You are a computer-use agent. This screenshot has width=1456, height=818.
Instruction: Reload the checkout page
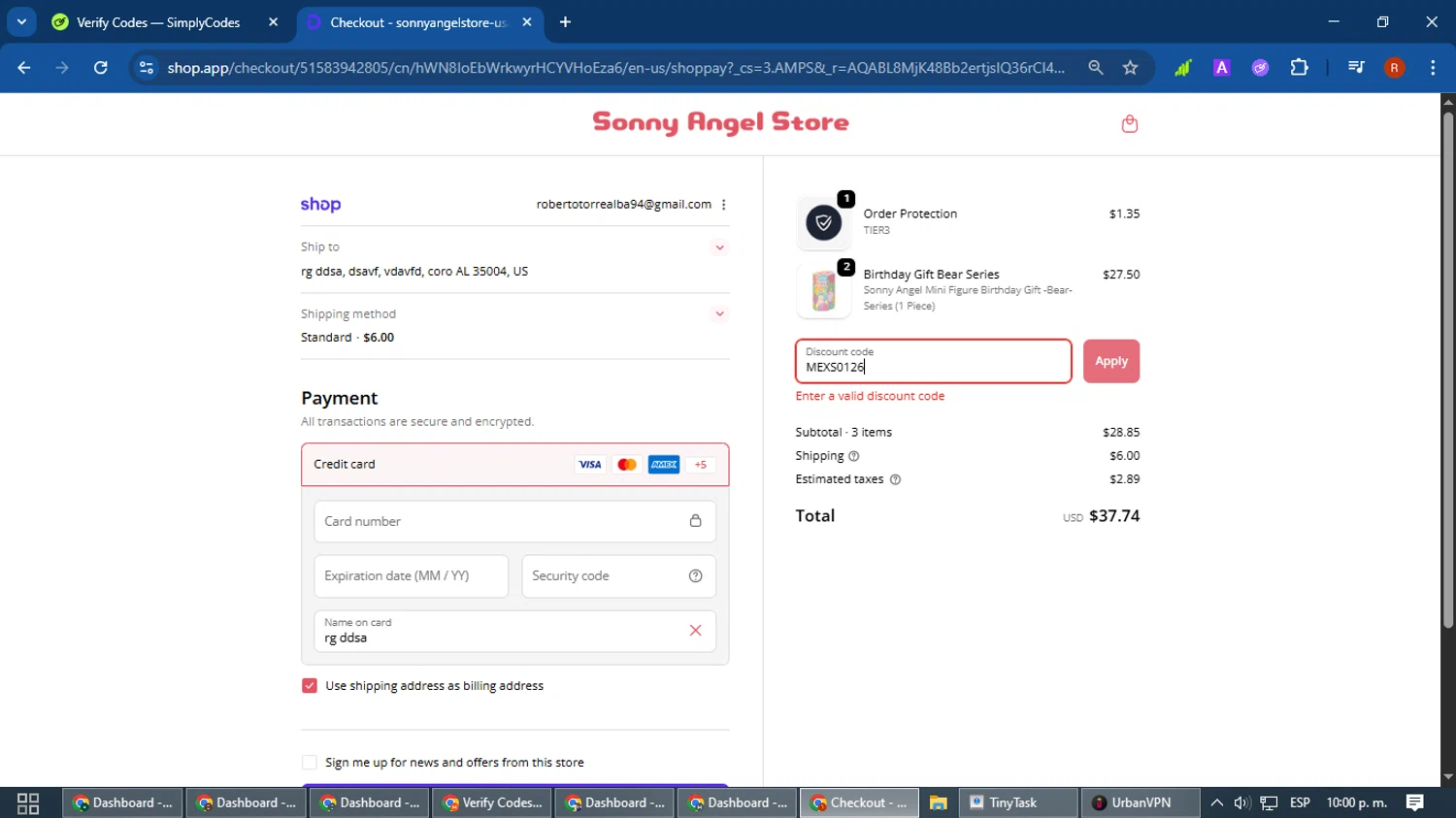pos(100,67)
